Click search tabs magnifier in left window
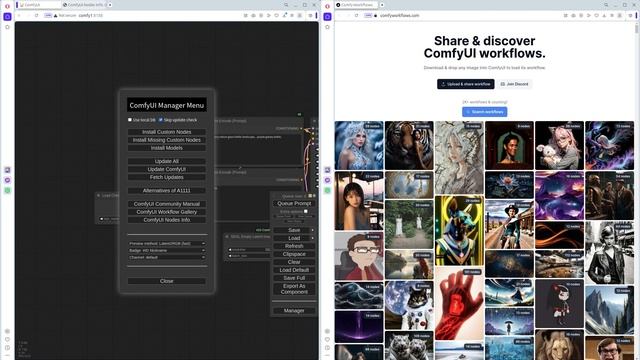This screenshot has height=360, width=640. click(286, 5)
